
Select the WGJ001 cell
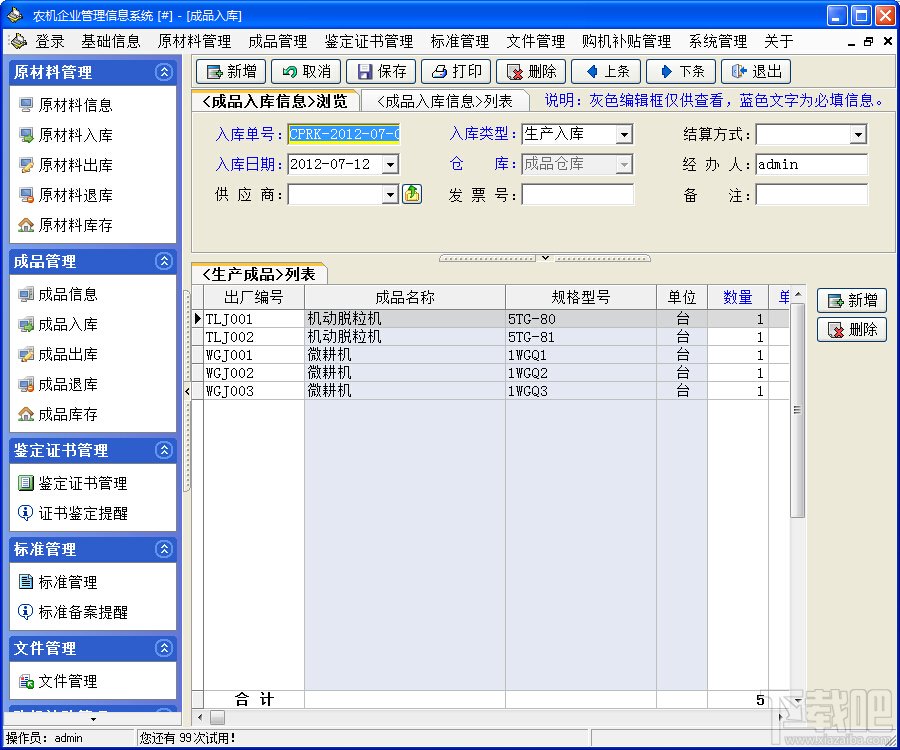click(254, 355)
